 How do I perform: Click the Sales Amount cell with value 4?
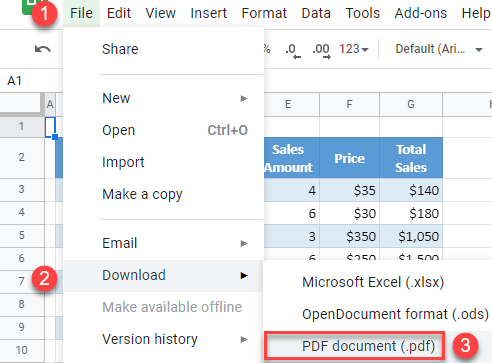(292, 190)
